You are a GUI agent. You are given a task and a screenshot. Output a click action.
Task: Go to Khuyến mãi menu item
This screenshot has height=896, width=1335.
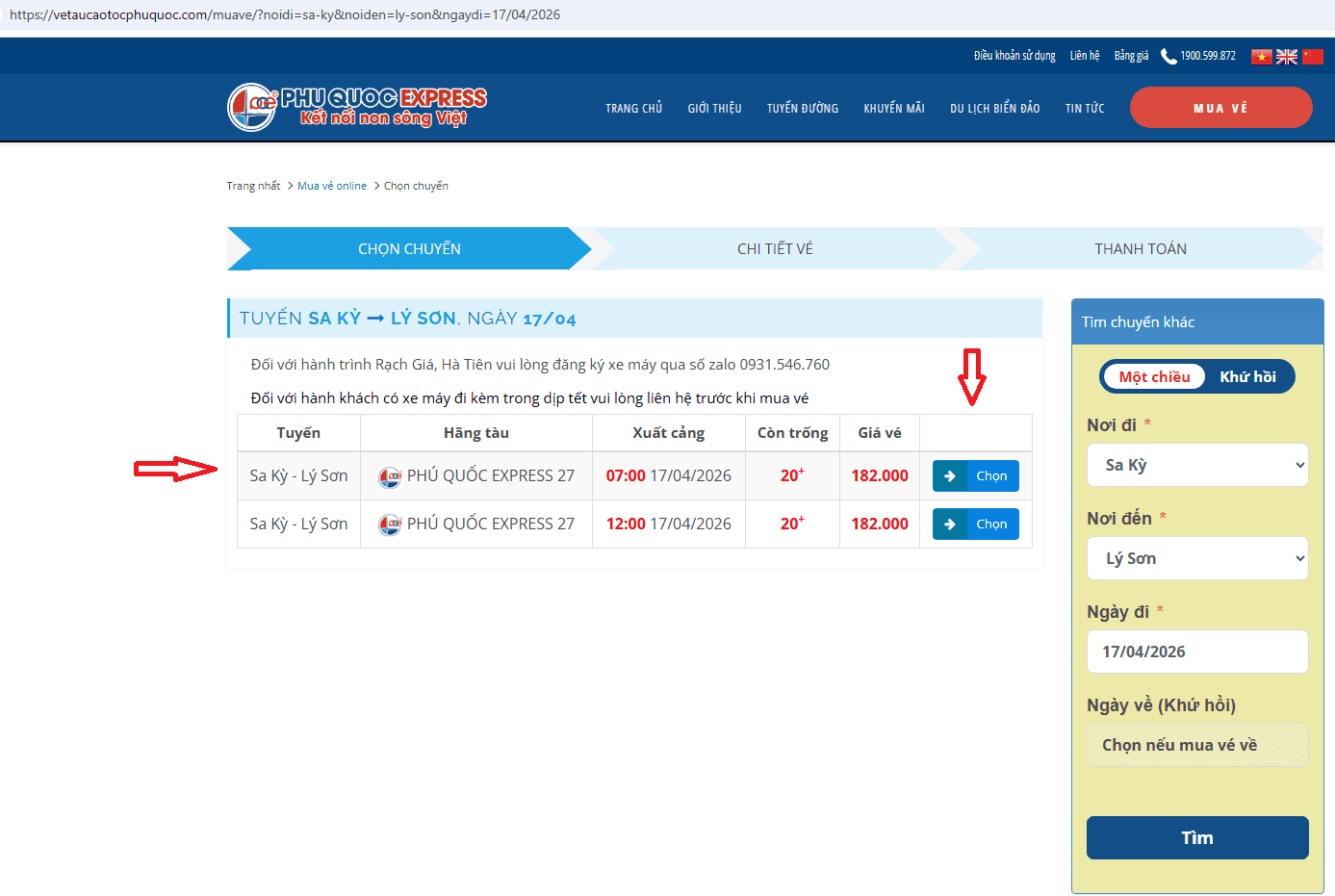tap(893, 109)
